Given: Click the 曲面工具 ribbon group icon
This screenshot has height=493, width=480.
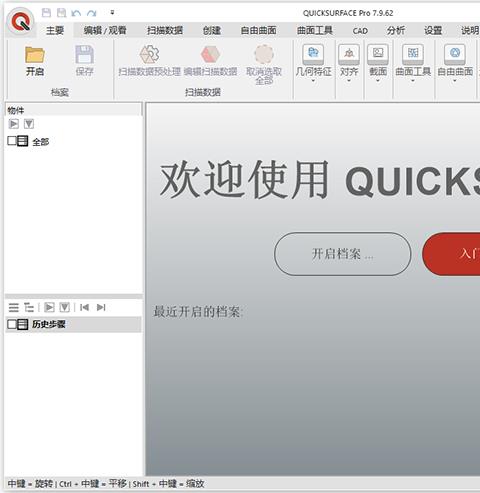Looking at the screenshot, I should (413, 54).
